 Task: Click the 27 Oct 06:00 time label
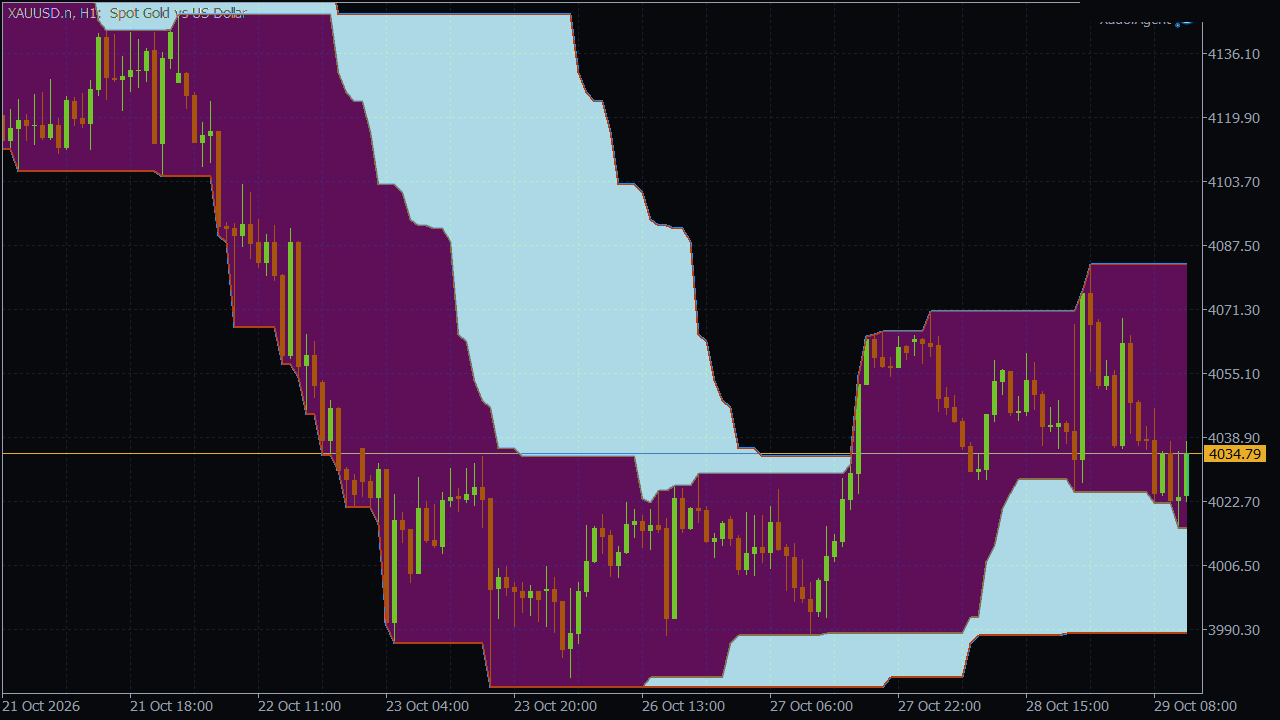(811, 706)
